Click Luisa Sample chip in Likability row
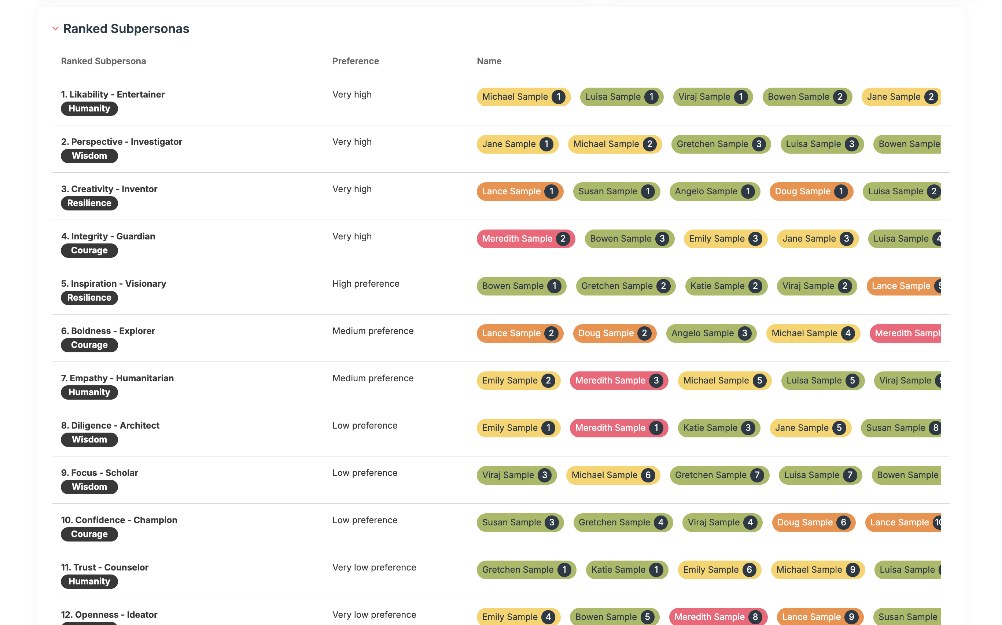The image size is (1002, 625). click(621, 97)
